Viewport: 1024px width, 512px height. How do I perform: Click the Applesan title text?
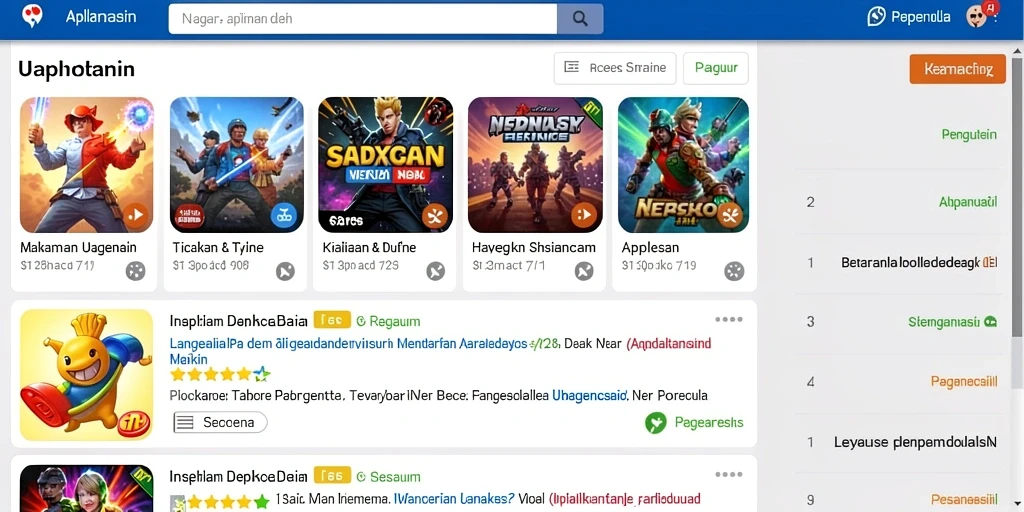pyautogui.click(x=650, y=248)
